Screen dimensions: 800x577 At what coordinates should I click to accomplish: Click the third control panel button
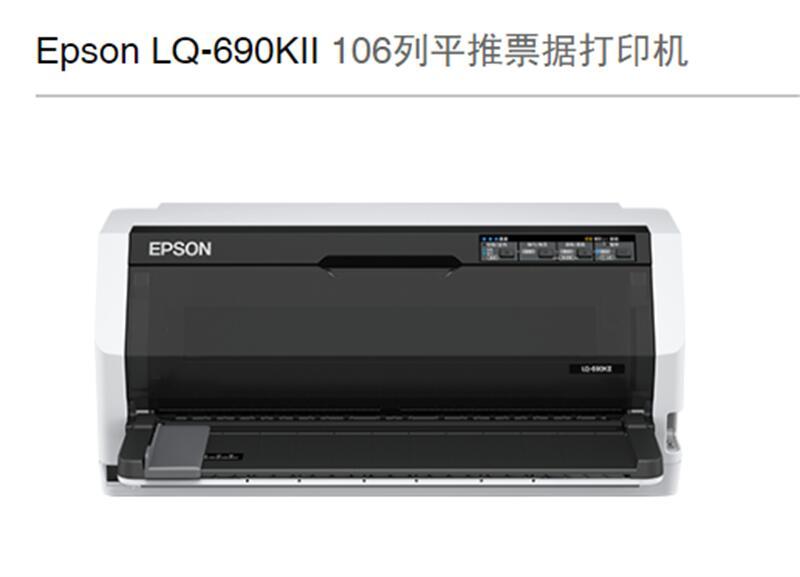tap(585, 252)
